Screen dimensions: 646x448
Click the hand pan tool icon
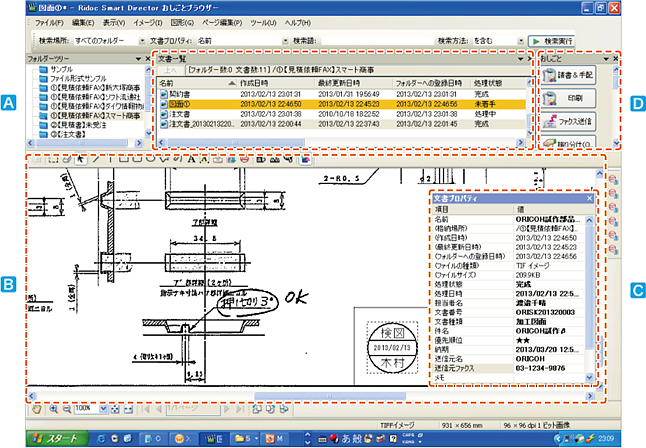pos(38,409)
